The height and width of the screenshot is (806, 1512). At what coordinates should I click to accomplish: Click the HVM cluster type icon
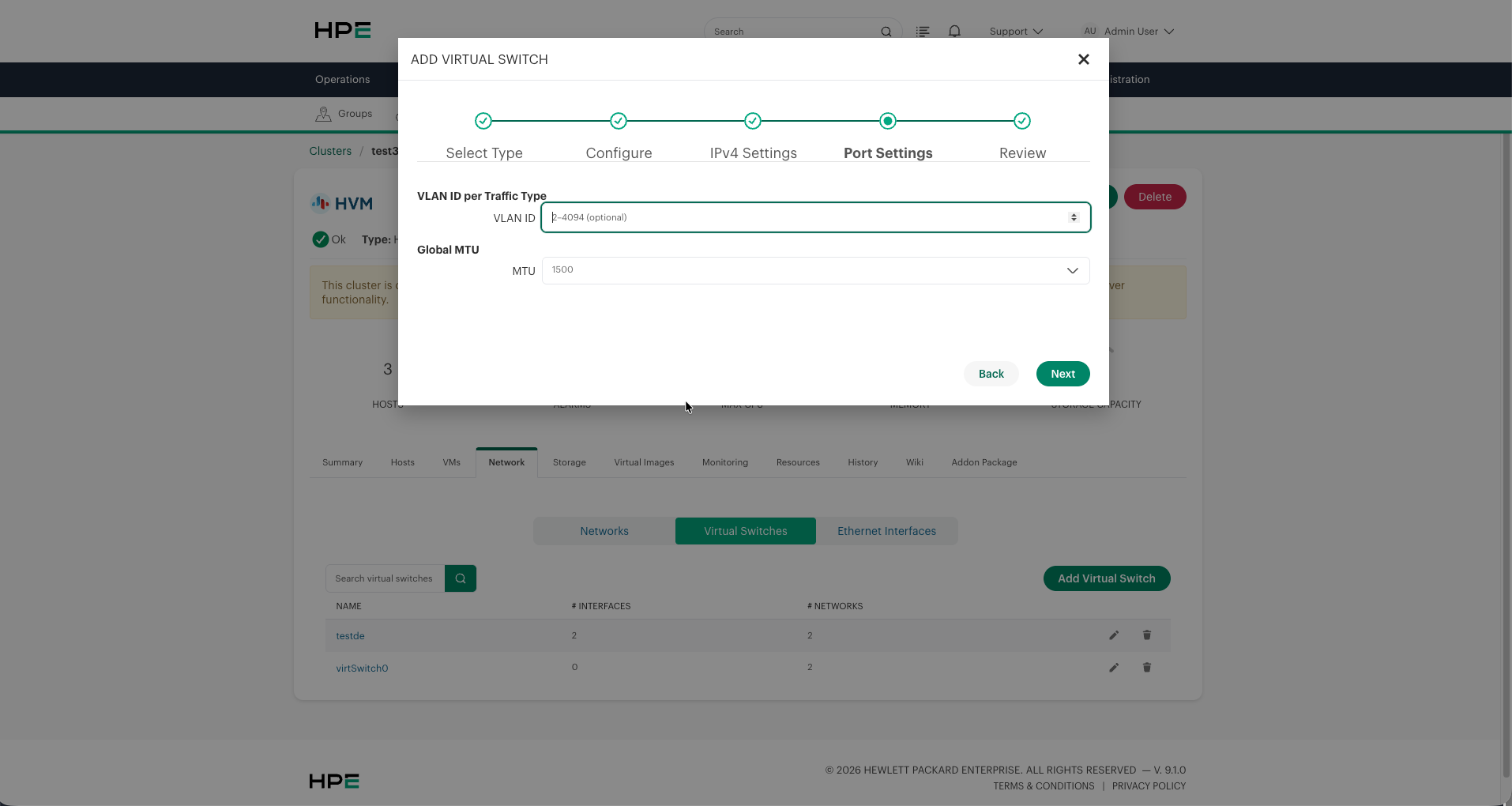(x=320, y=203)
